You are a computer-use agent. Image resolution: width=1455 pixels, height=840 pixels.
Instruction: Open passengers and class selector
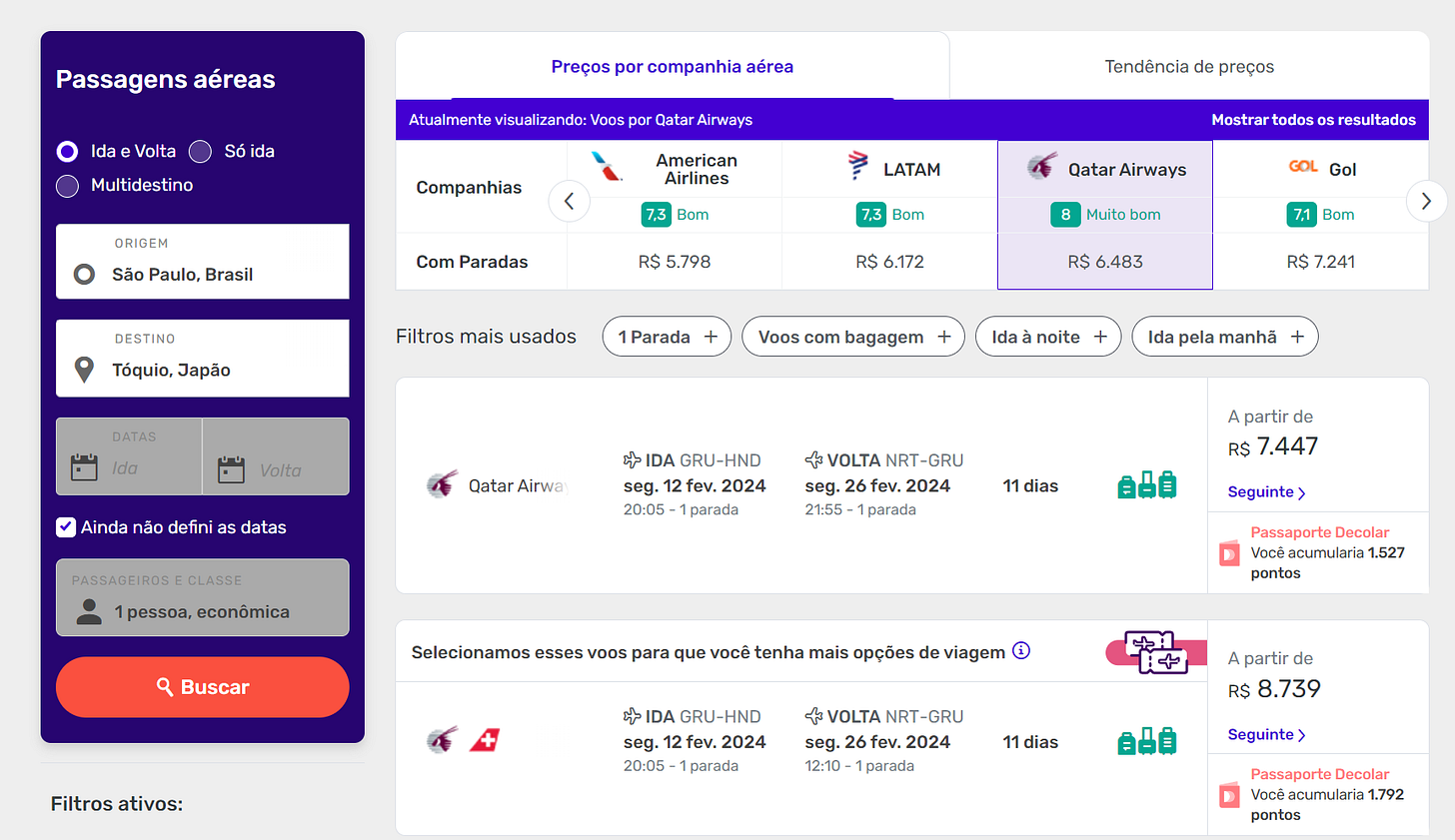203,597
